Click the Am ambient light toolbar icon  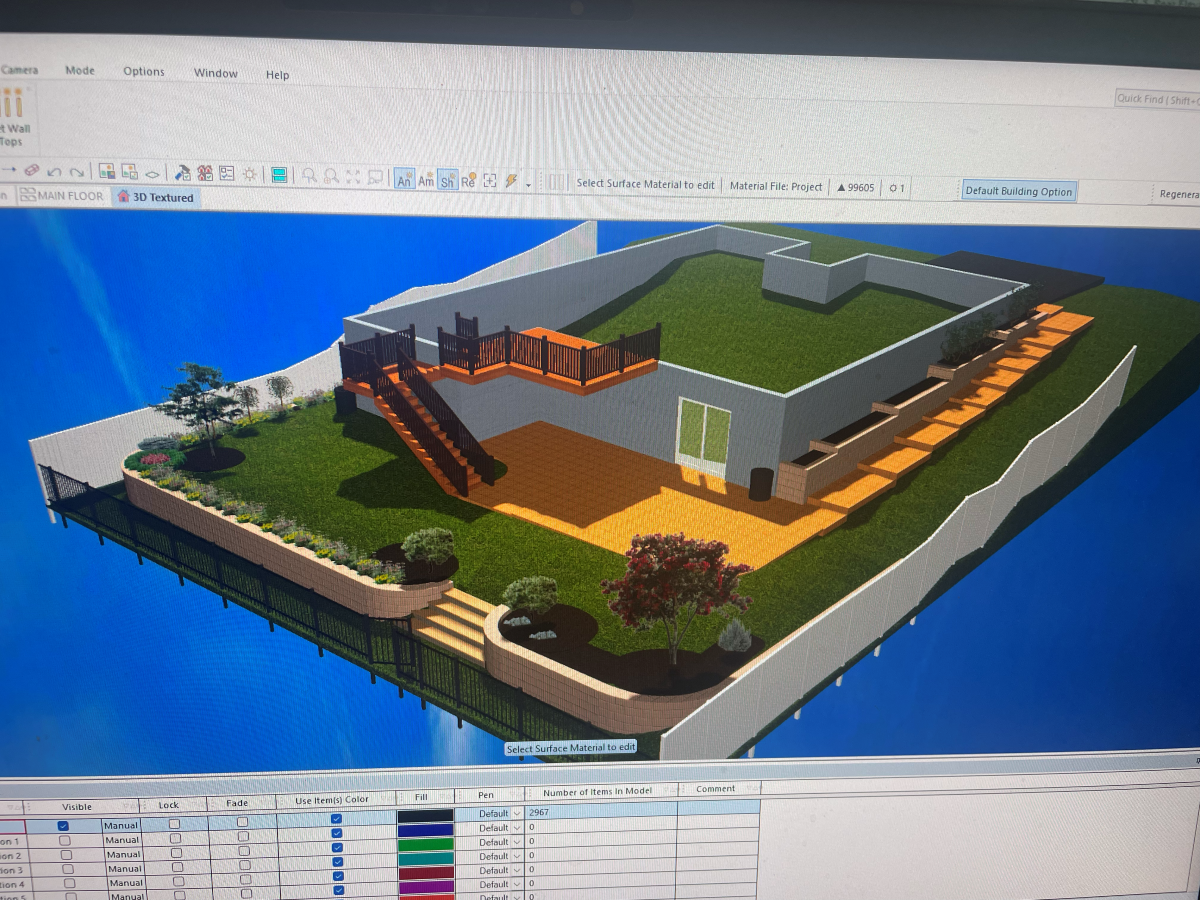tap(425, 181)
